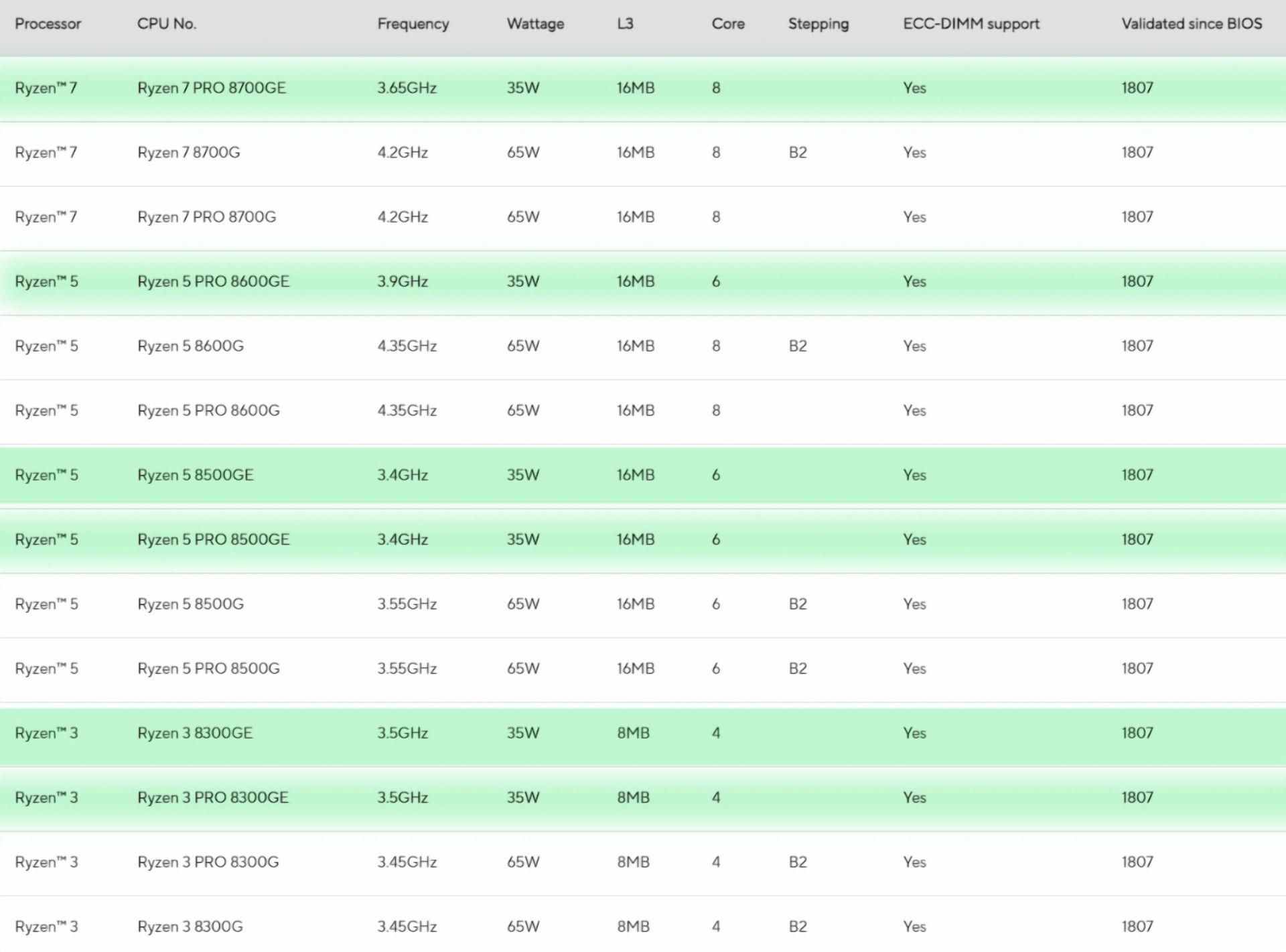Click 65W in the Ryzen 3 PRO 8300G row
The image size is (1286, 952).
tap(523, 862)
